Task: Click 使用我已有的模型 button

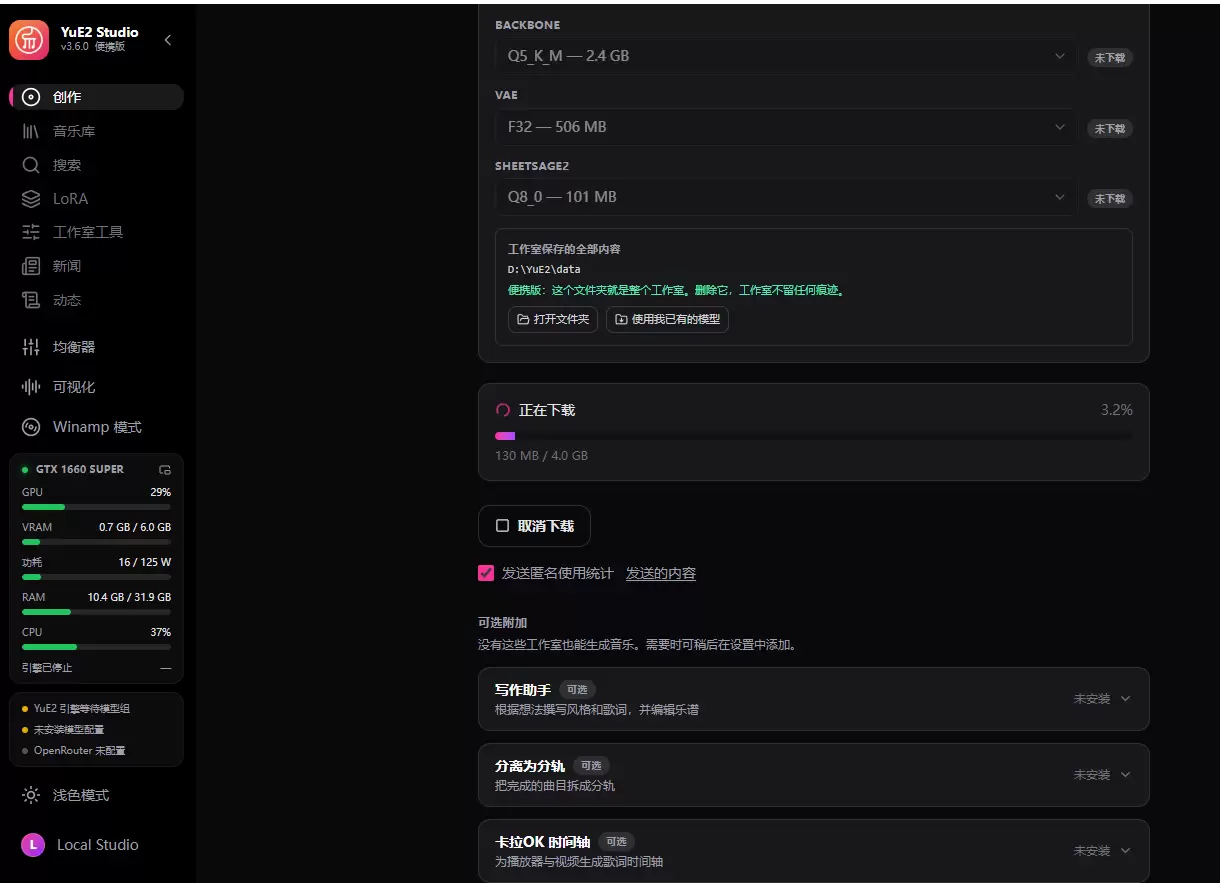Action: click(667, 320)
